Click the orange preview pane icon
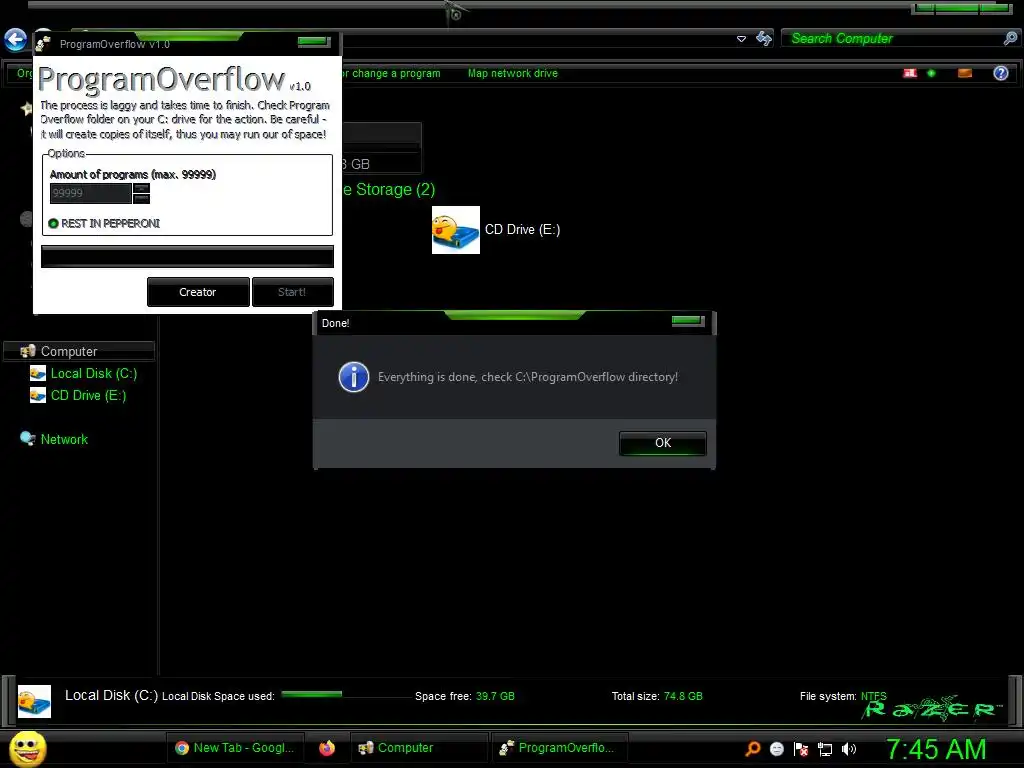Screen dimensions: 1024x768 tap(965, 73)
